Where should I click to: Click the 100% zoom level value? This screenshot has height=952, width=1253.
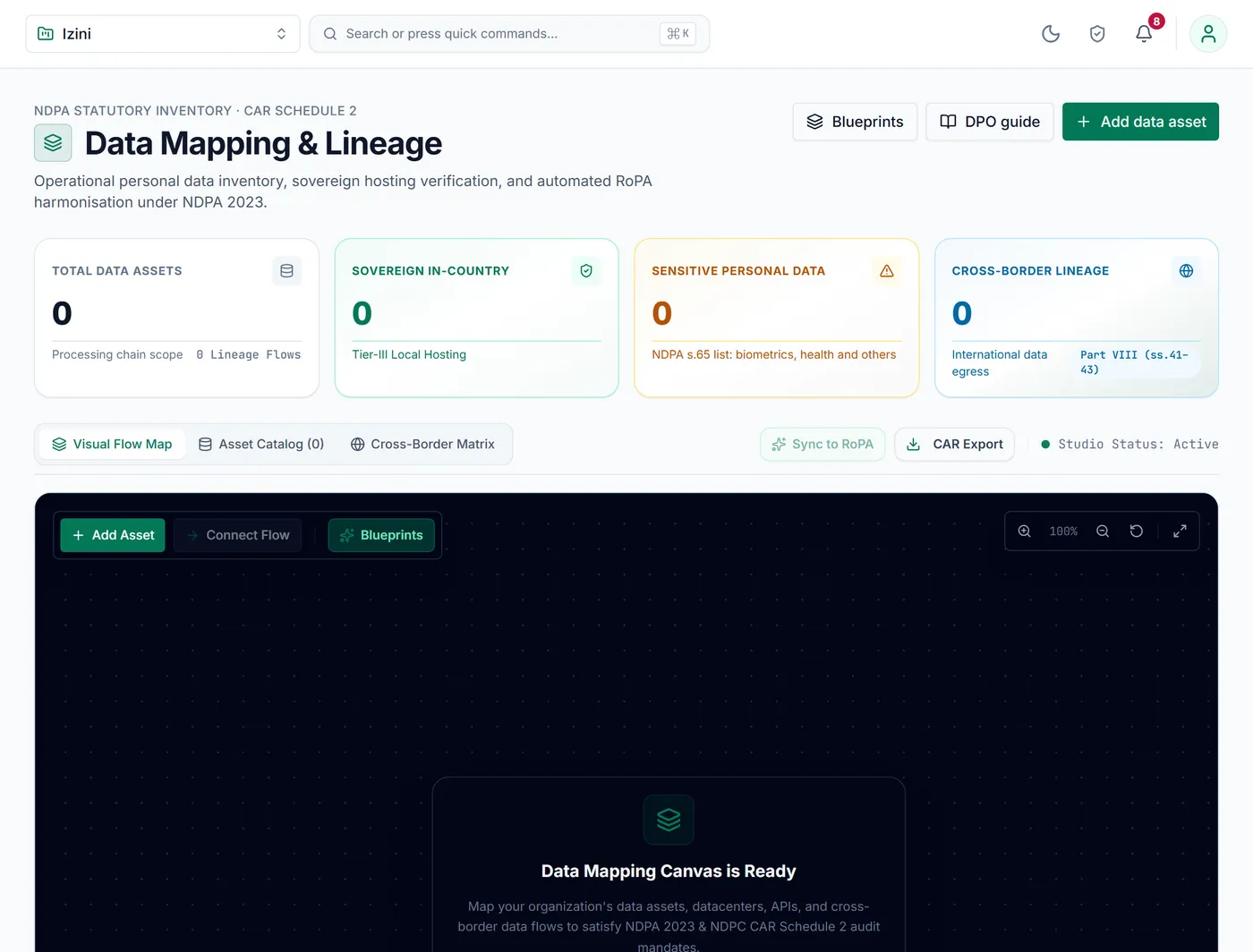coord(1063,531)
